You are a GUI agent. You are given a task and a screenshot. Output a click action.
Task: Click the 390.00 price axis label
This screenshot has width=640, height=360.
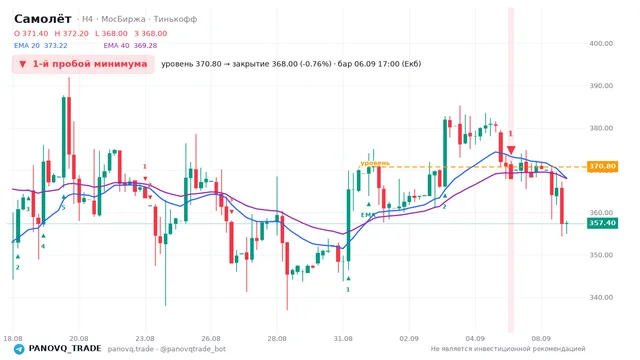(x=601, y=86)
